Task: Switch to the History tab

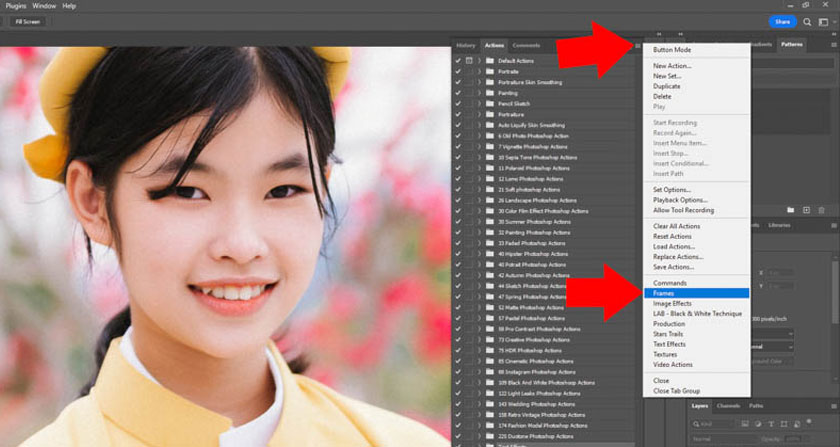Action: click(466, 46)
